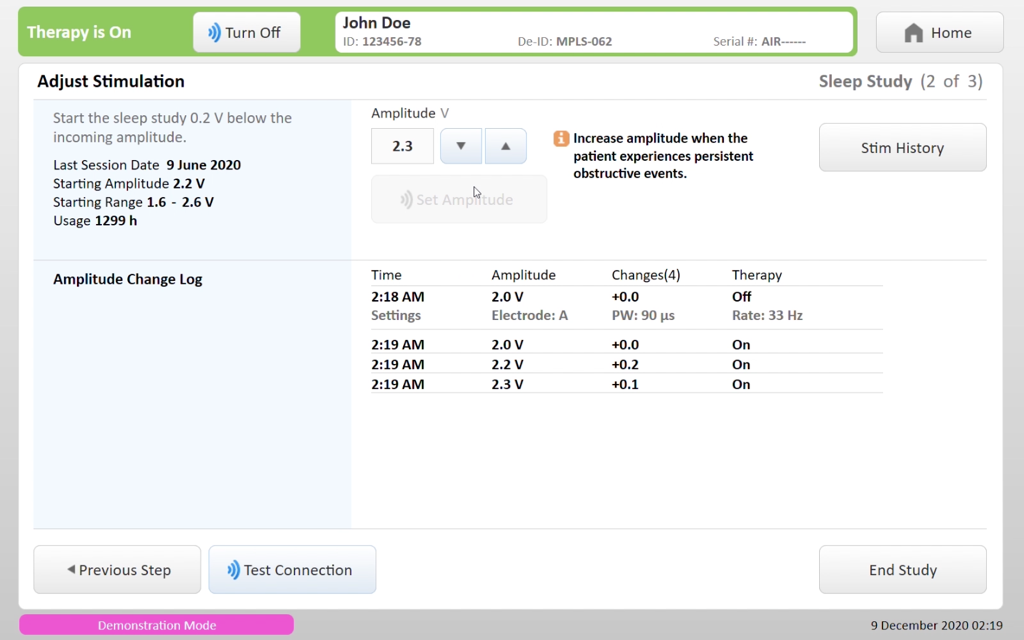The height and width of the screenshot is (640, 1024).
Task: Click the +0.2 change value
Action: [x=625, y=364]
